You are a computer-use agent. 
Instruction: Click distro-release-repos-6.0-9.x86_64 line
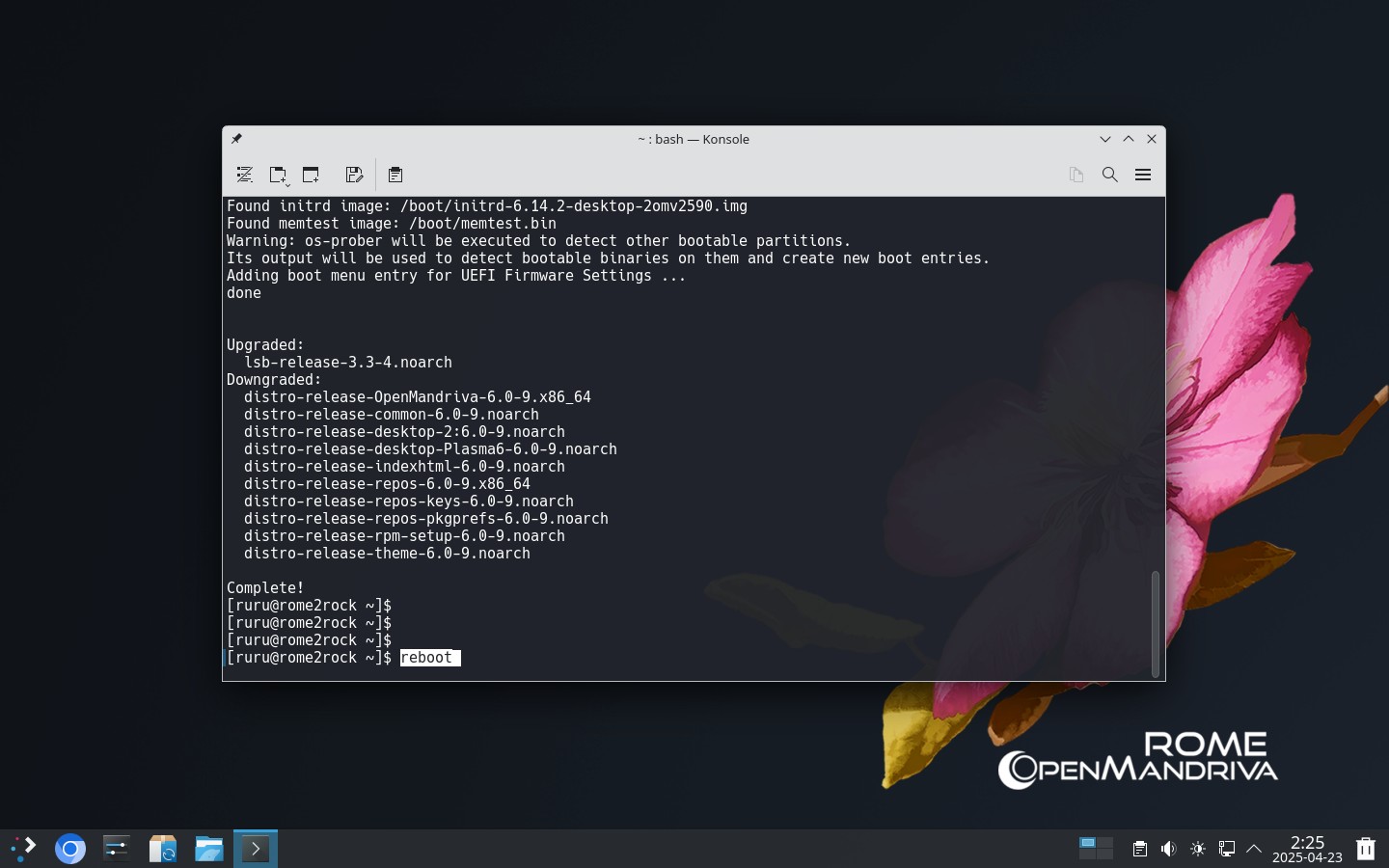tap(387, 484)
